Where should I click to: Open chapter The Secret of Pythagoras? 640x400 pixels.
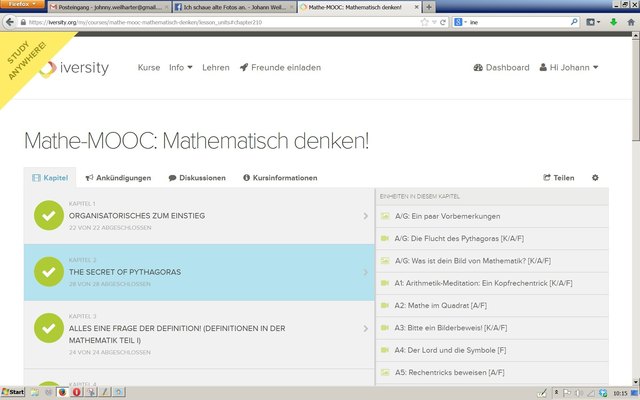(199, 272)
